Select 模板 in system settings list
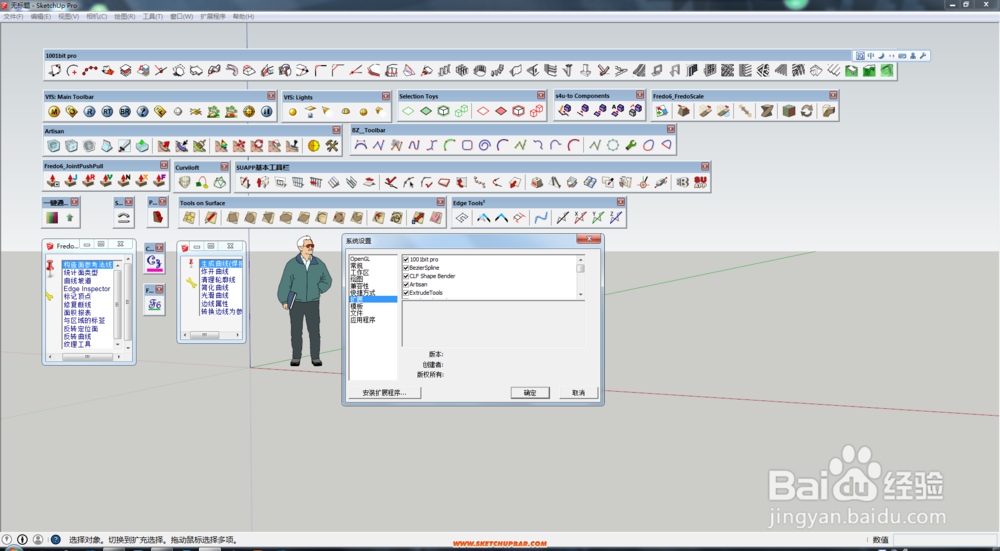This screenshot has width=1000, height=551. [x=357, y=306]
